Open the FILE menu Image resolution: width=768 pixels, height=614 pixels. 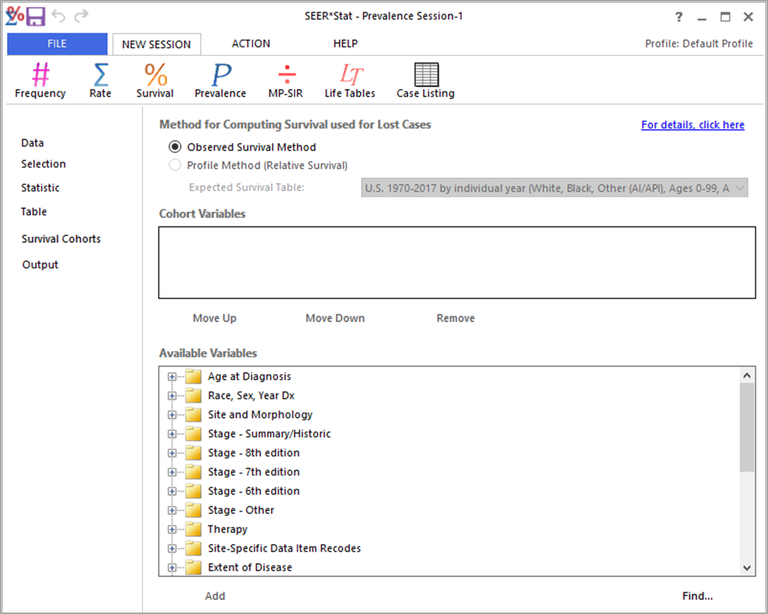tap(57, 44)
